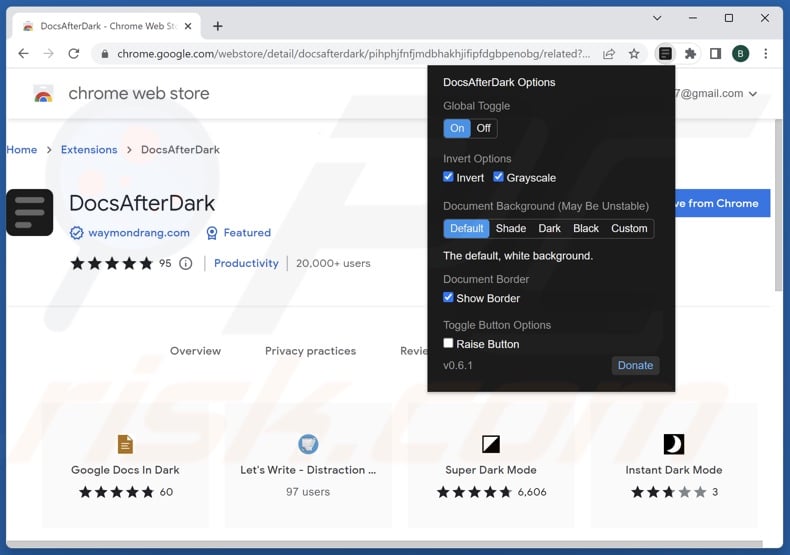Click 'Let's Write - Distraction' extension name

[308, 470]
